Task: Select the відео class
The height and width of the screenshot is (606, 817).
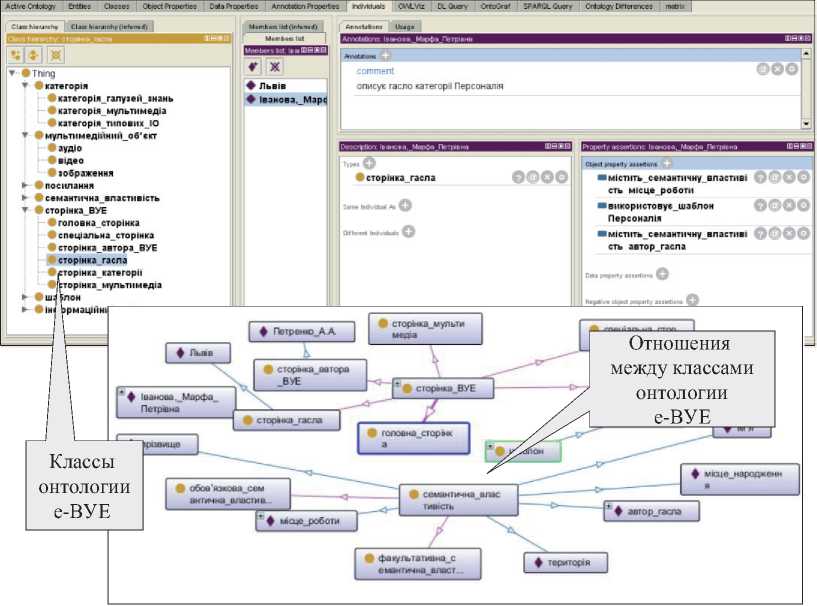Action: point(71,160)
